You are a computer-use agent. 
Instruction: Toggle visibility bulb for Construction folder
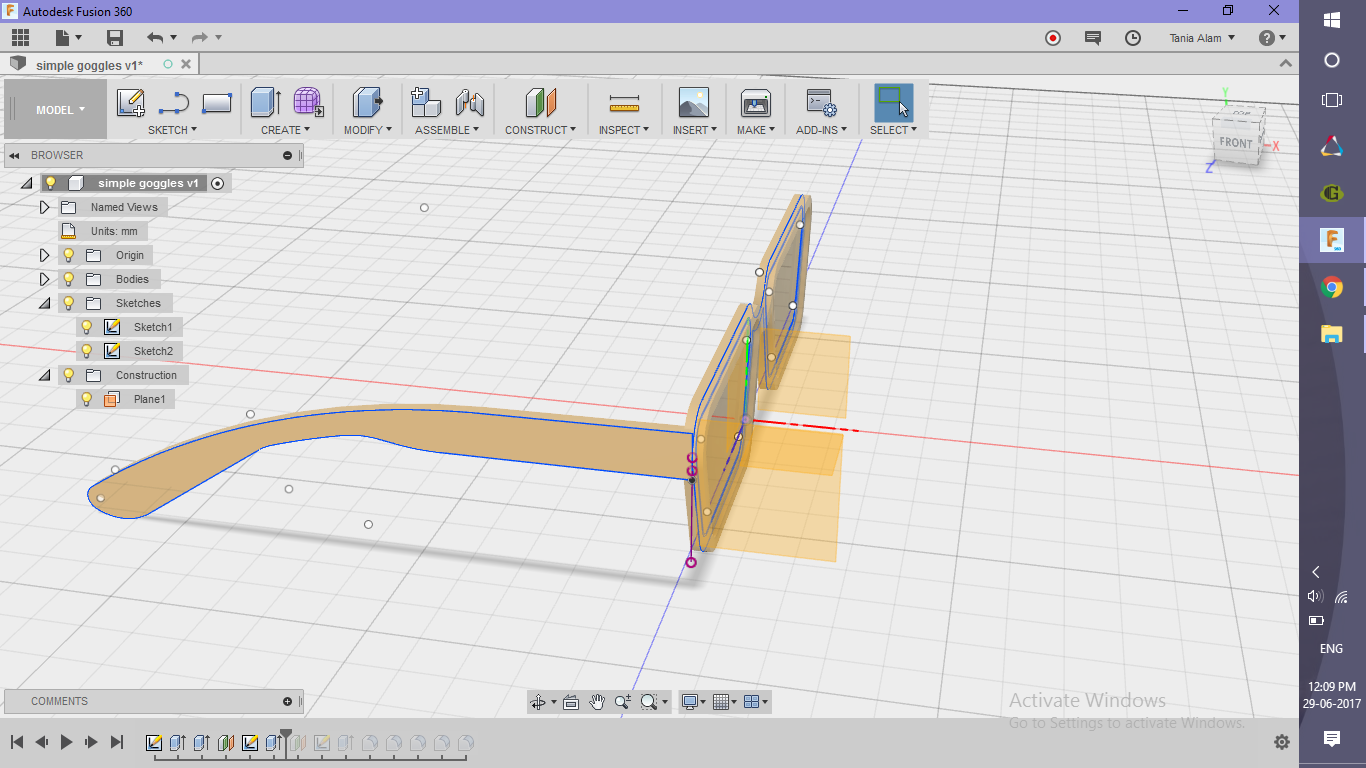[x=69, y=375]
